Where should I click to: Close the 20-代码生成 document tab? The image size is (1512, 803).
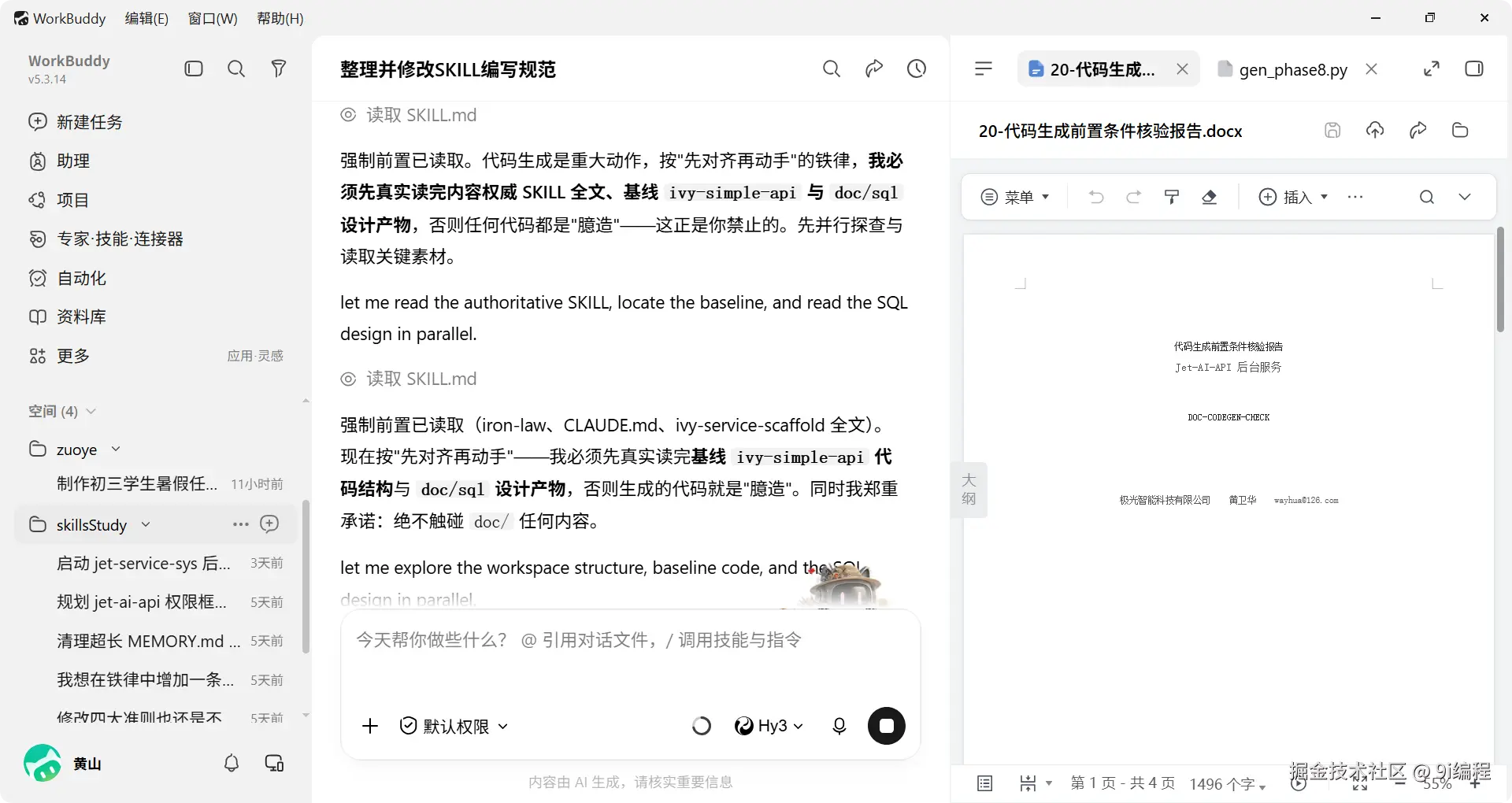(1182, 69)
